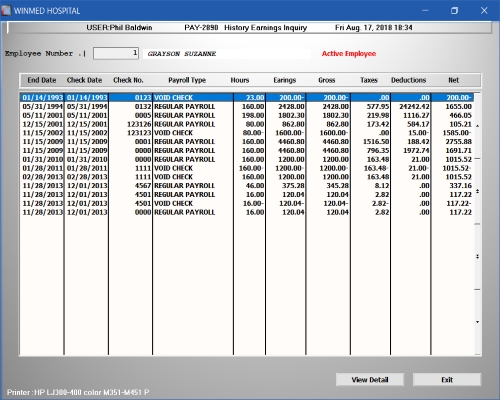Image resolution: width=500 pixels, height=400 pixels.
Task: Open View Detail for selected record
Action: coord(370,380)
